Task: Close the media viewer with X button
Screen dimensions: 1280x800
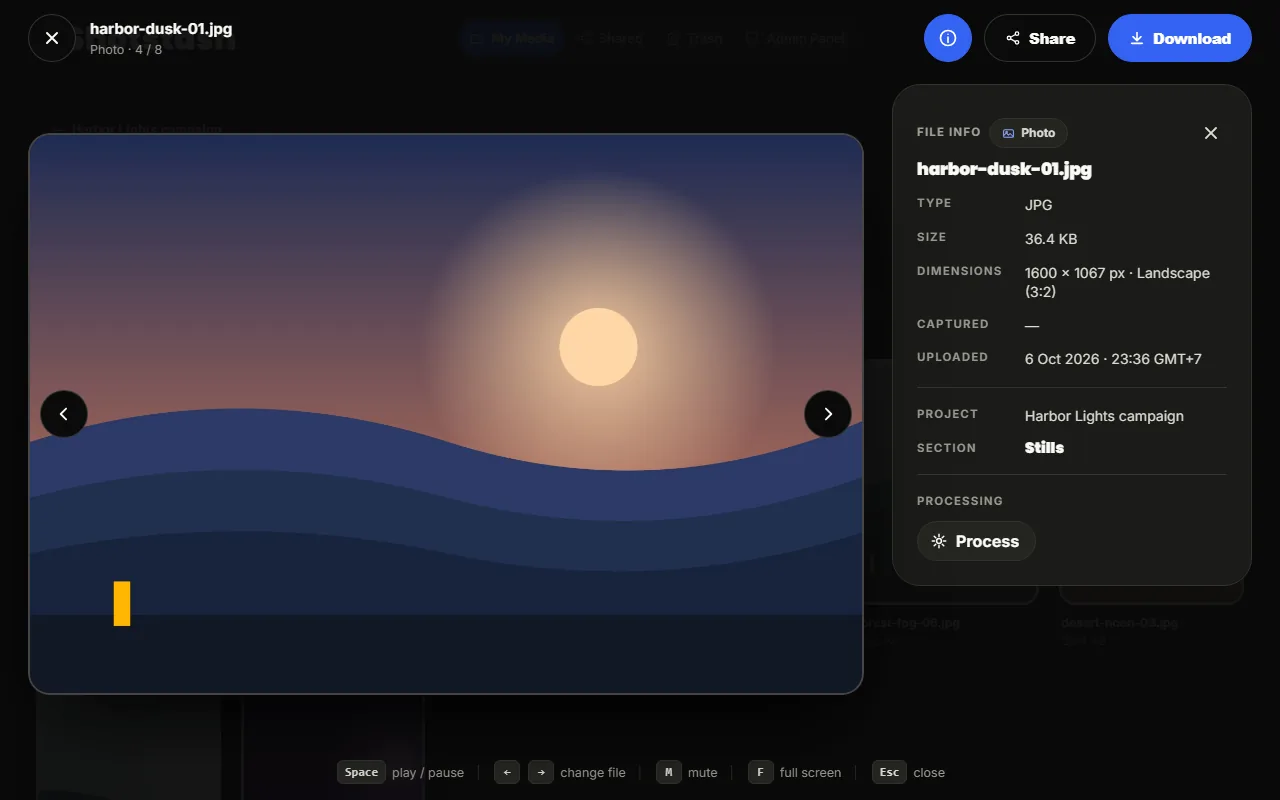Action: tap(52, 38)
